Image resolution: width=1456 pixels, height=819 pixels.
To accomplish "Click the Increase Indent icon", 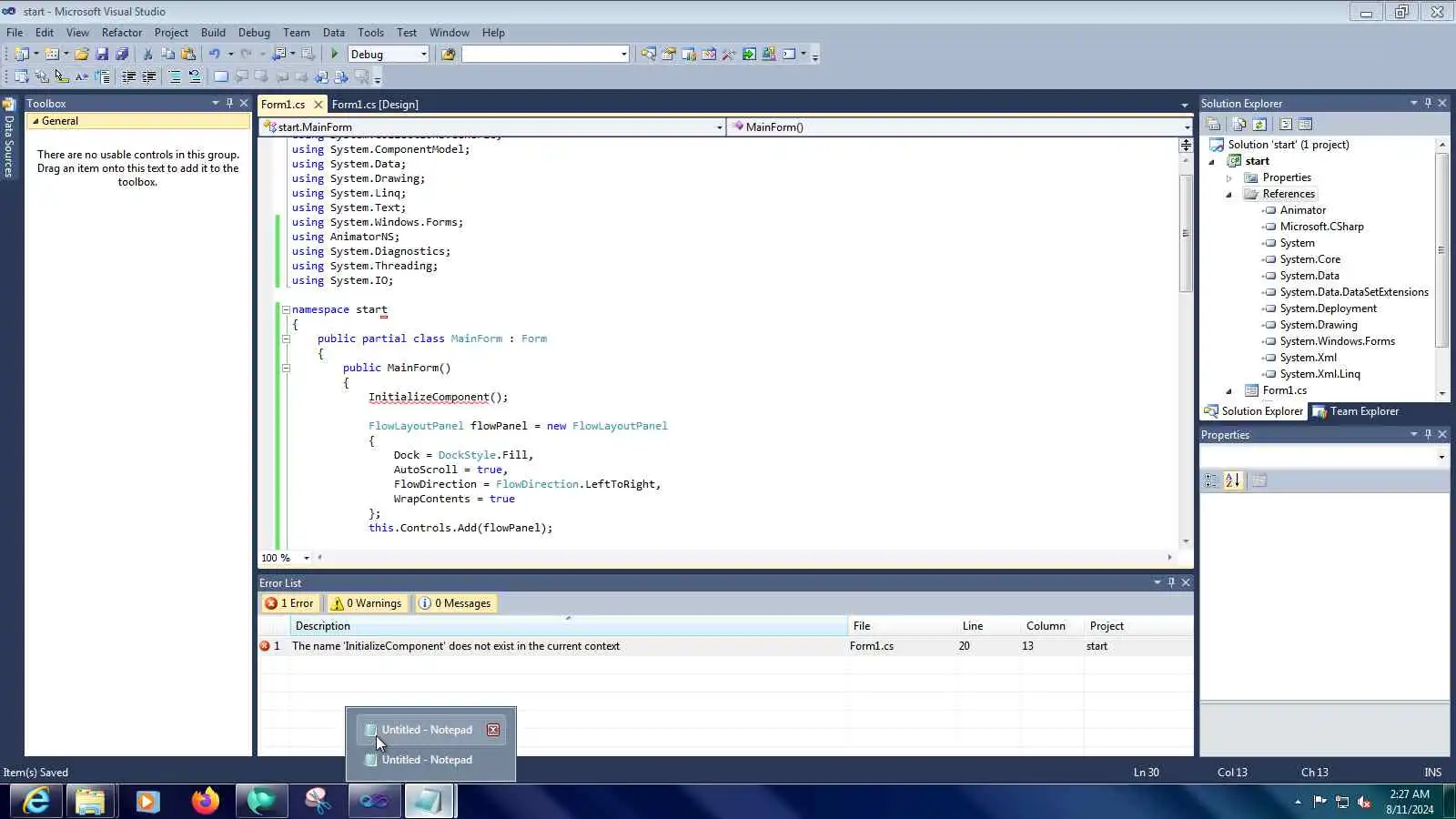I will coord(149,76).
